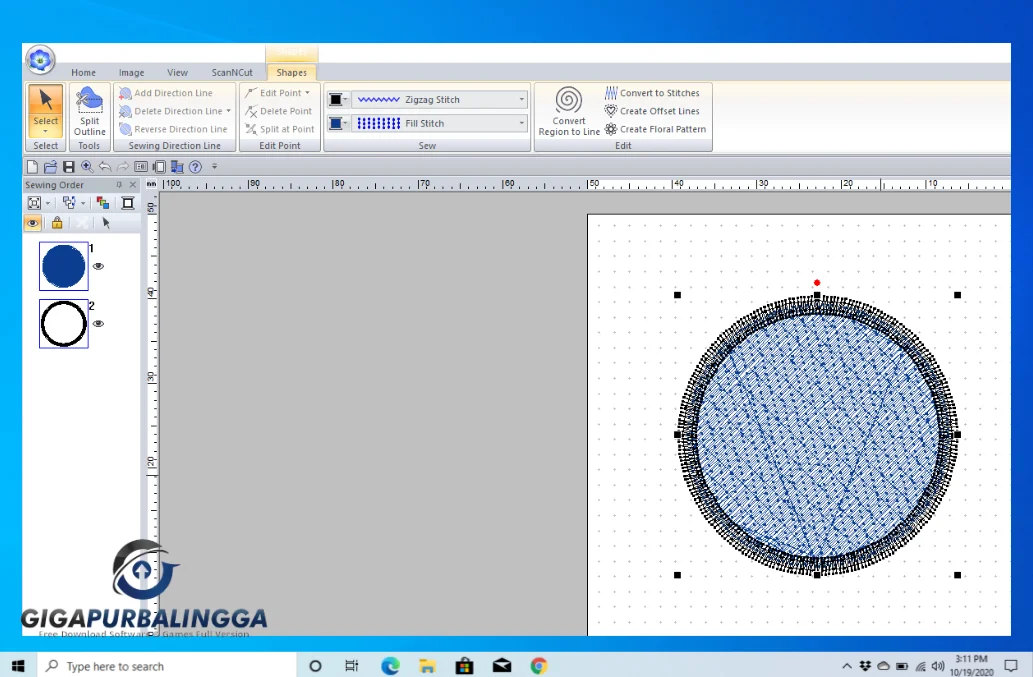
Task: Customize Quick Access Toolbar dropdown
Action: [x=214, y=167]
